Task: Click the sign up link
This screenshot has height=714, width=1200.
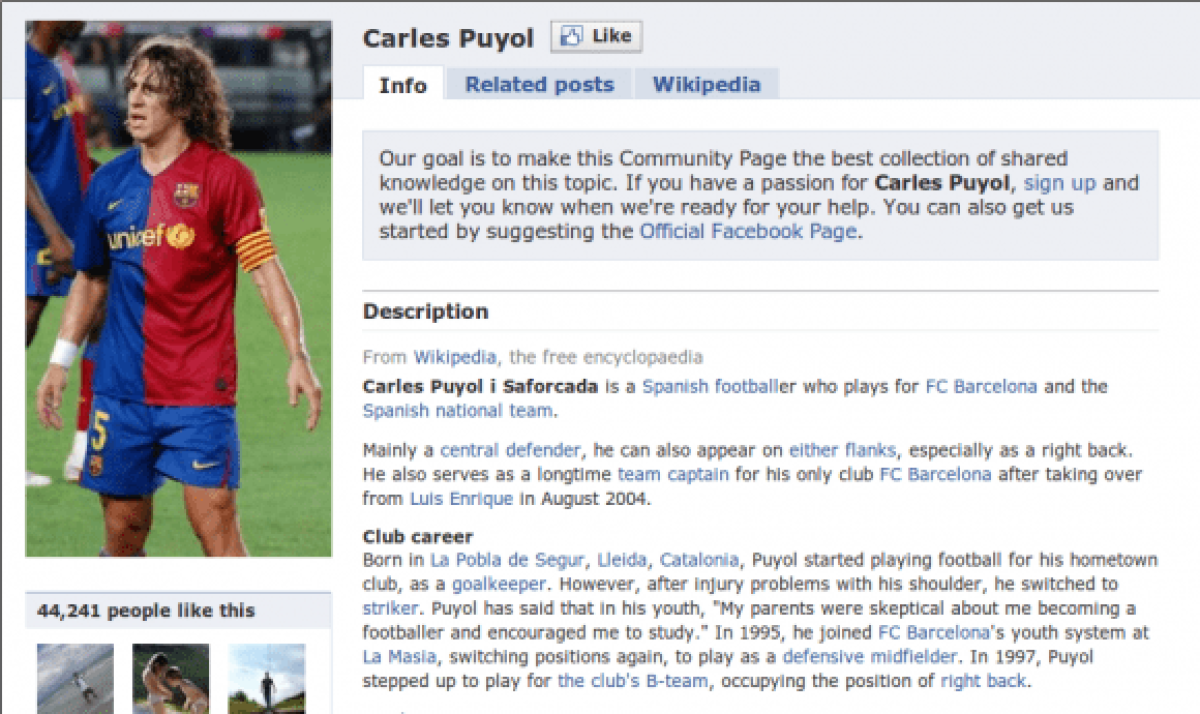Action: pos(1060,183)
